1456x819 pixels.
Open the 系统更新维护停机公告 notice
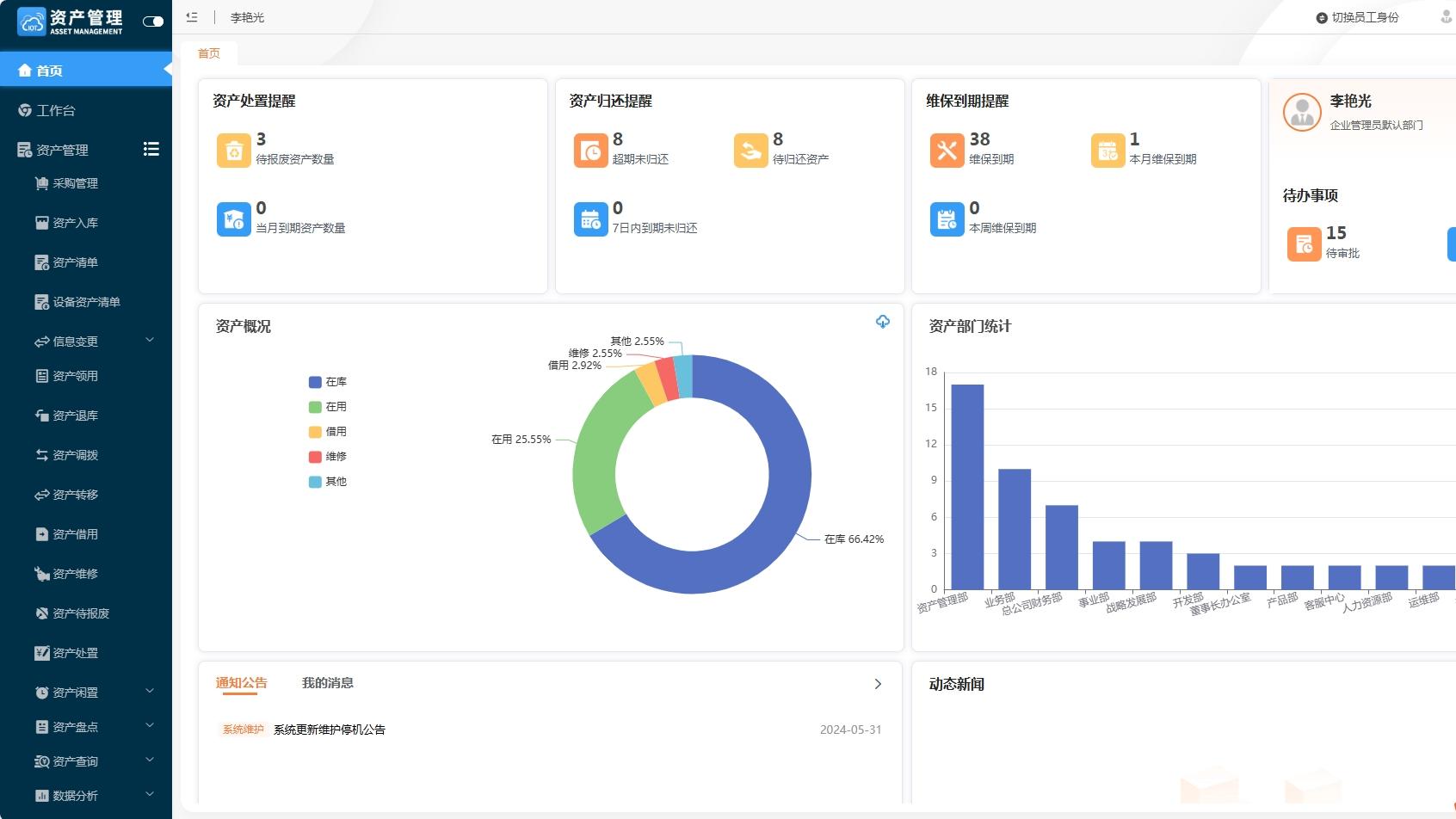coord(330,730)
